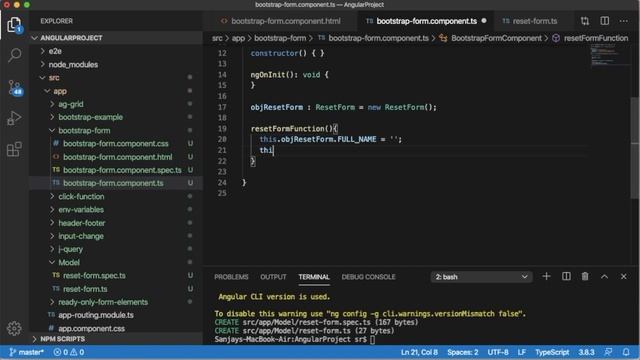Viewport: 640px width, 360px height.
Task: Create a new terminal with plus icon
Action: tap(546, 276)
